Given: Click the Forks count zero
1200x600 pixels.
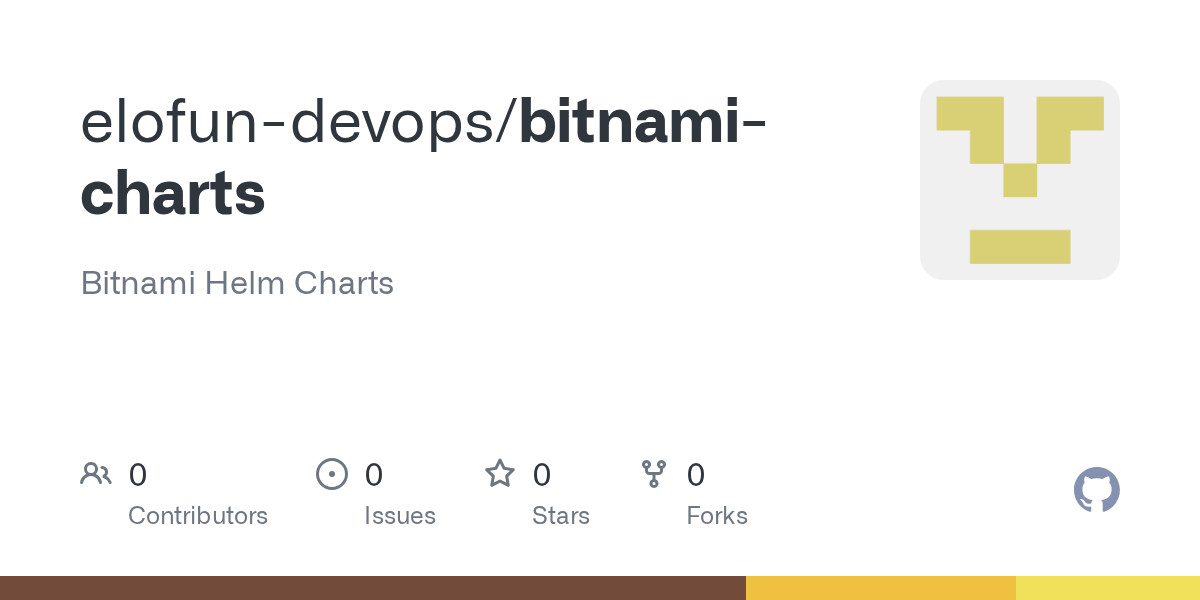Looking at the screenshot, I should tap(696, 475).
